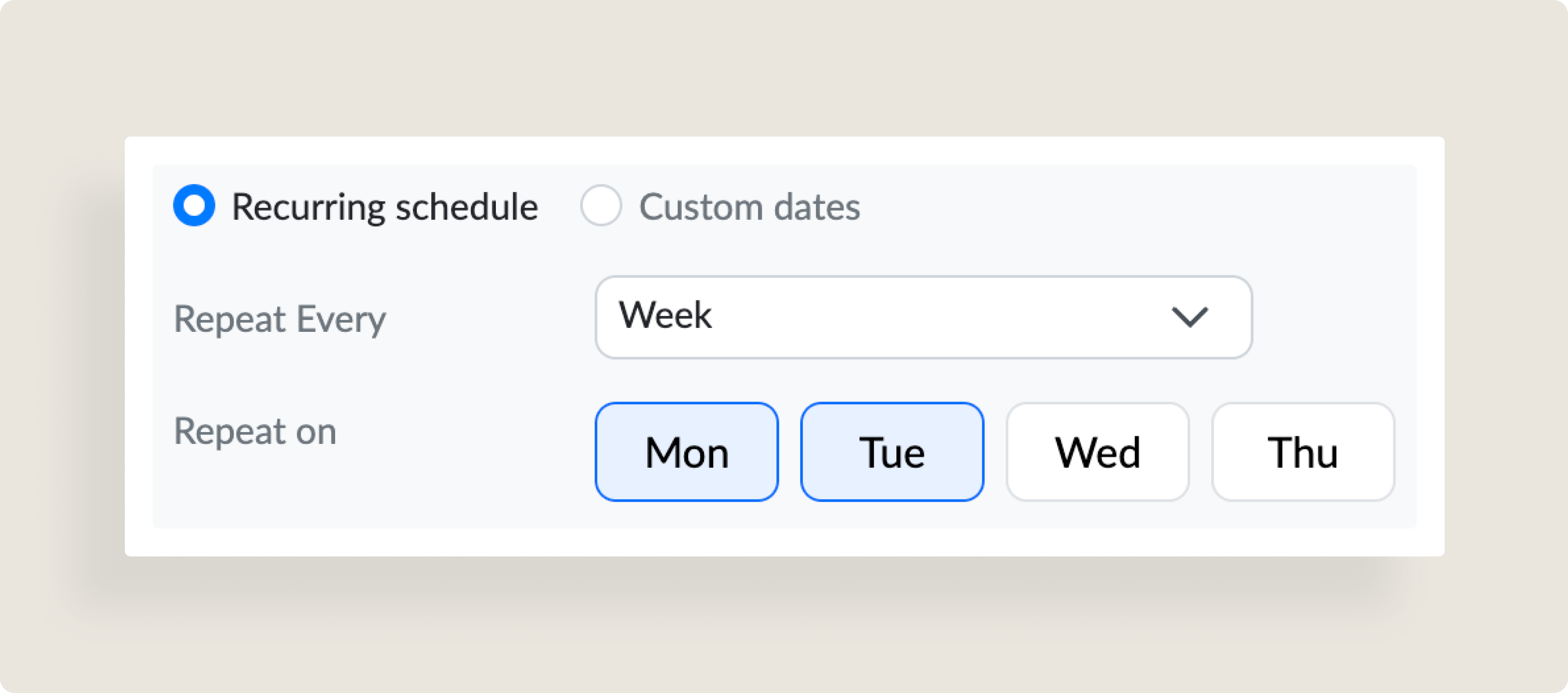Click the 'Custom dates' label text
This screenshot has width=1568, height=693.
pyautogui.click(x=749, y=207)
